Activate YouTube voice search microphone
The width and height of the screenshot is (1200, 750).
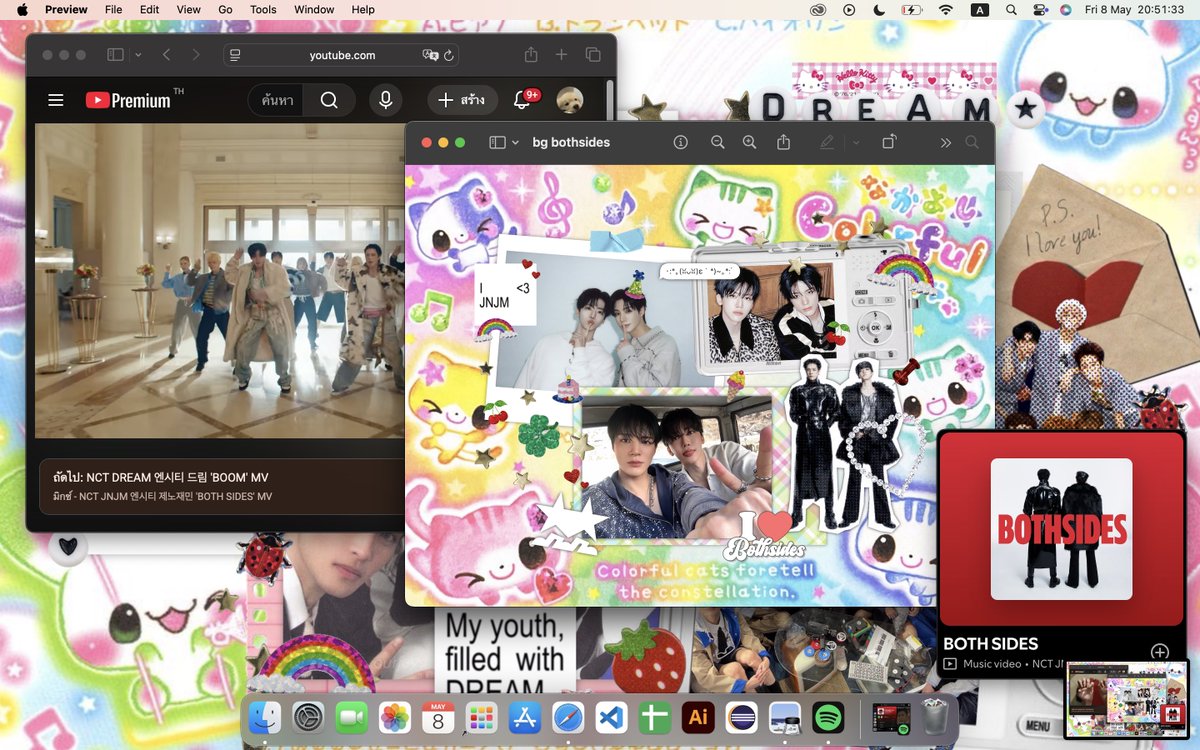coord(385,100)
